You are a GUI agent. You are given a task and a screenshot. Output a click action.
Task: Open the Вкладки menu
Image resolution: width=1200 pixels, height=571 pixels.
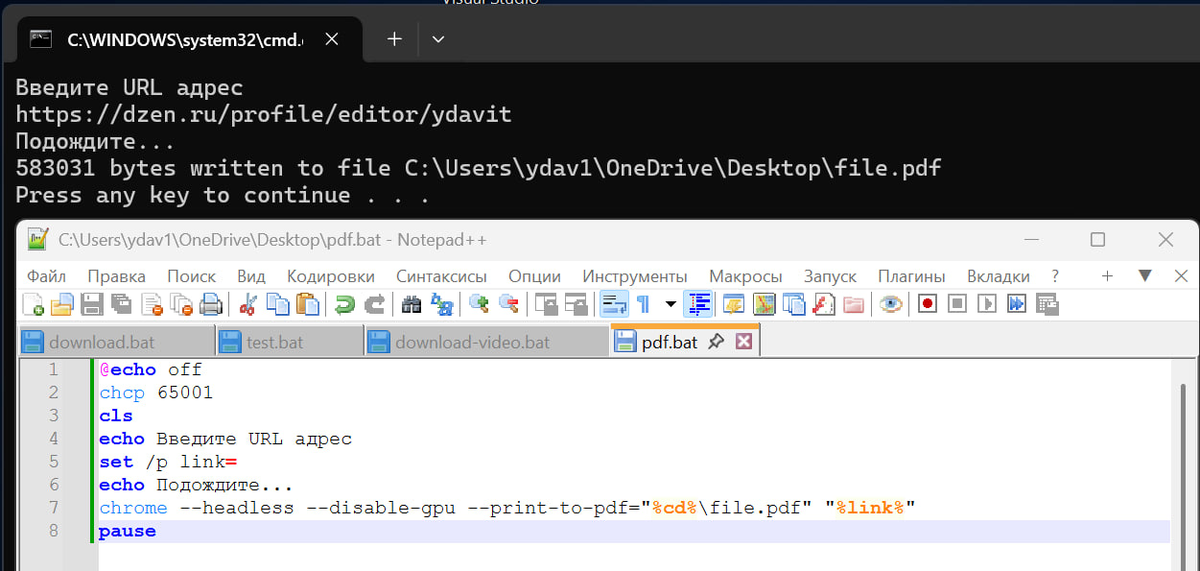pos(998,276)
